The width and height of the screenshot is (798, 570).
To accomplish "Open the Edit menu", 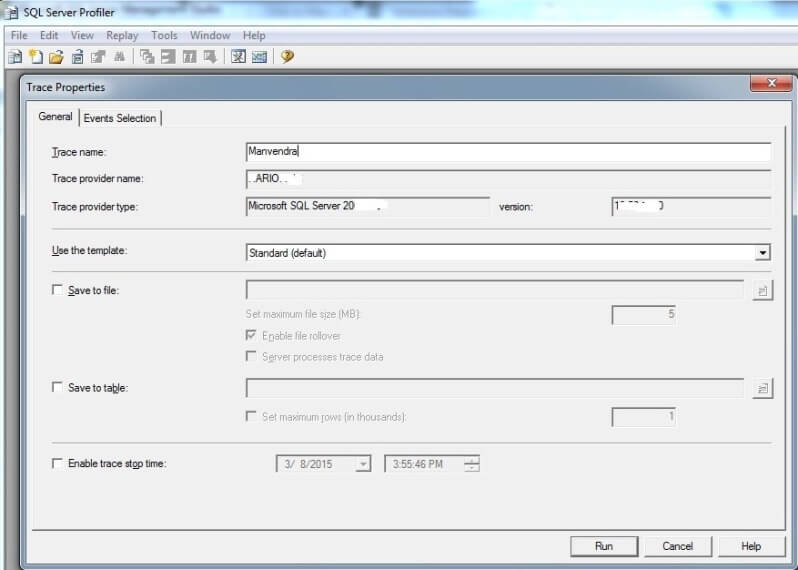I will (x=49, y=36).
